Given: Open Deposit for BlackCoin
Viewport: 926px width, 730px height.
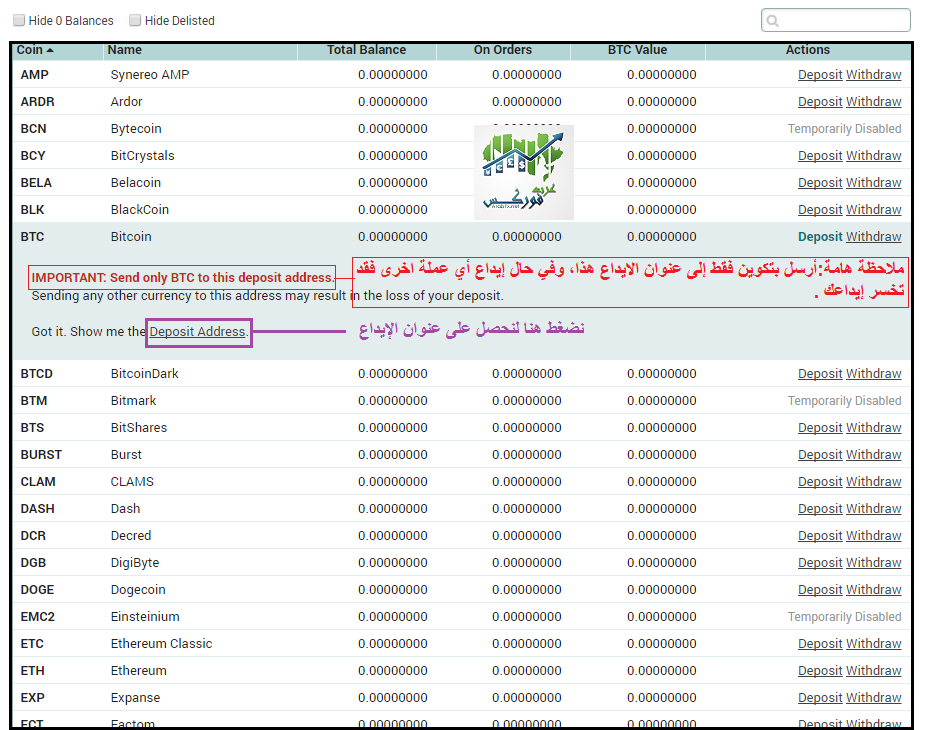Looking at the screenshot, I should (x=820, y=210).
